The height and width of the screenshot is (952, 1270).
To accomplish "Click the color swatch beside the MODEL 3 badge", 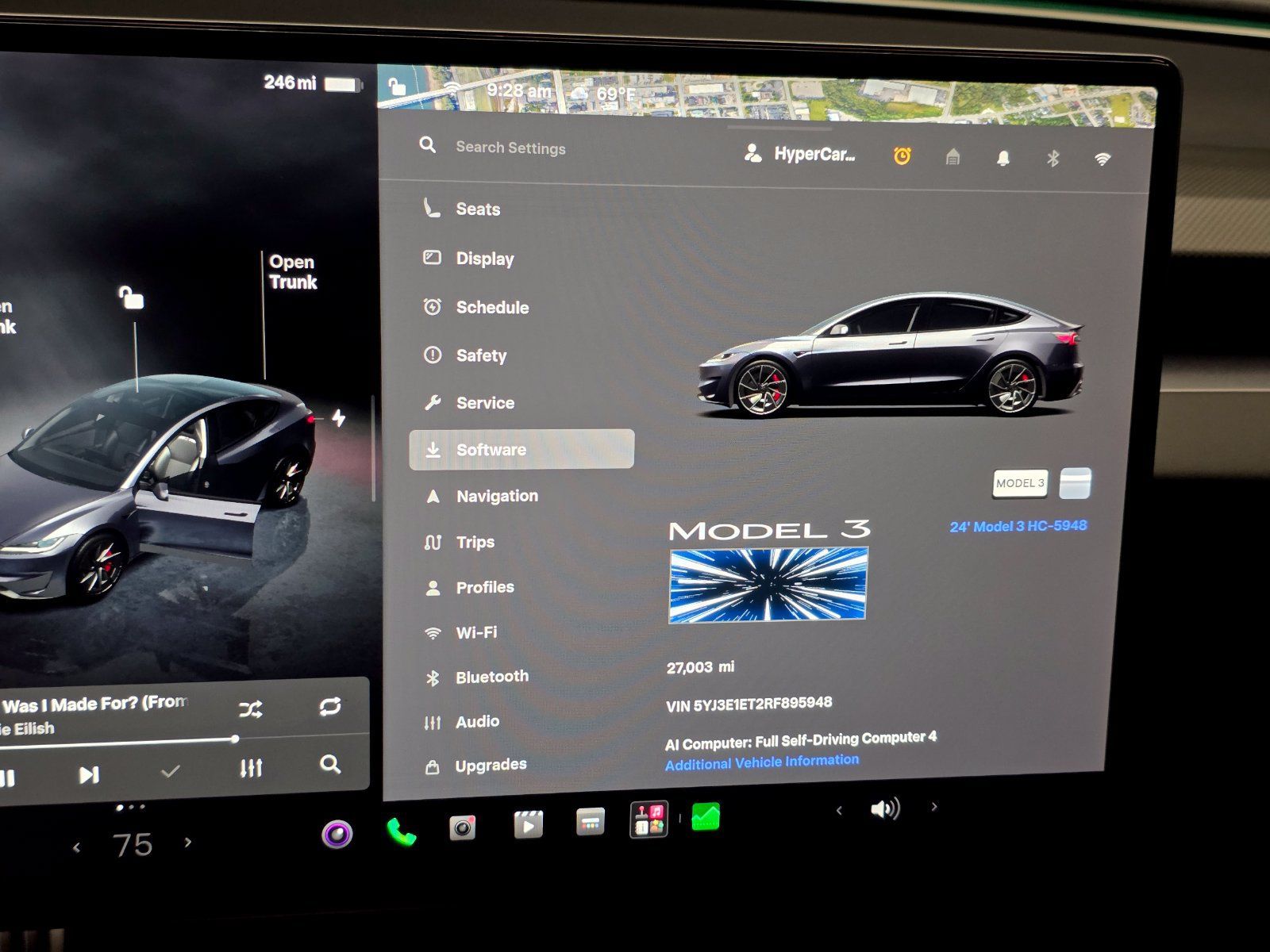I will click(x=1076, y=483).
